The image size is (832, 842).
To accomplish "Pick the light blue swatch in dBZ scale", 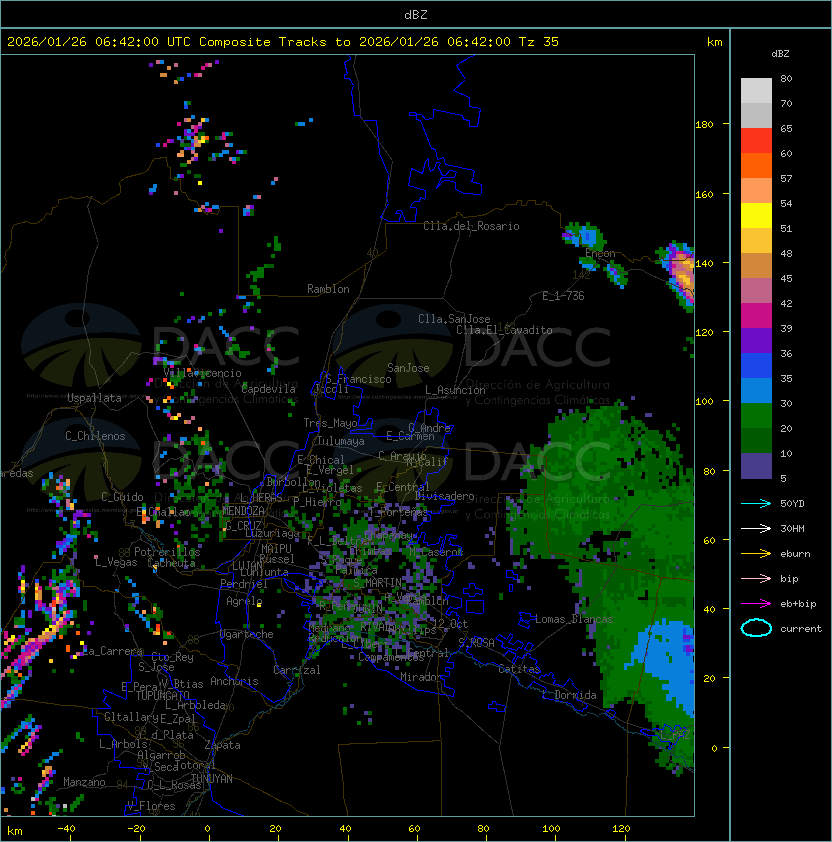I will (756, 390).
